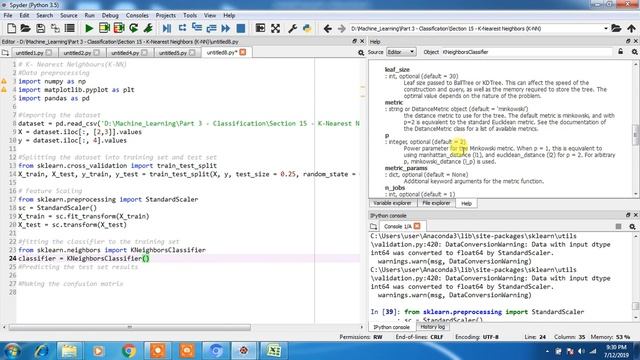Image resolution: width=640 pixels, height=360 pixels.
Task: Open the Search menu
Action: [44, 15]
